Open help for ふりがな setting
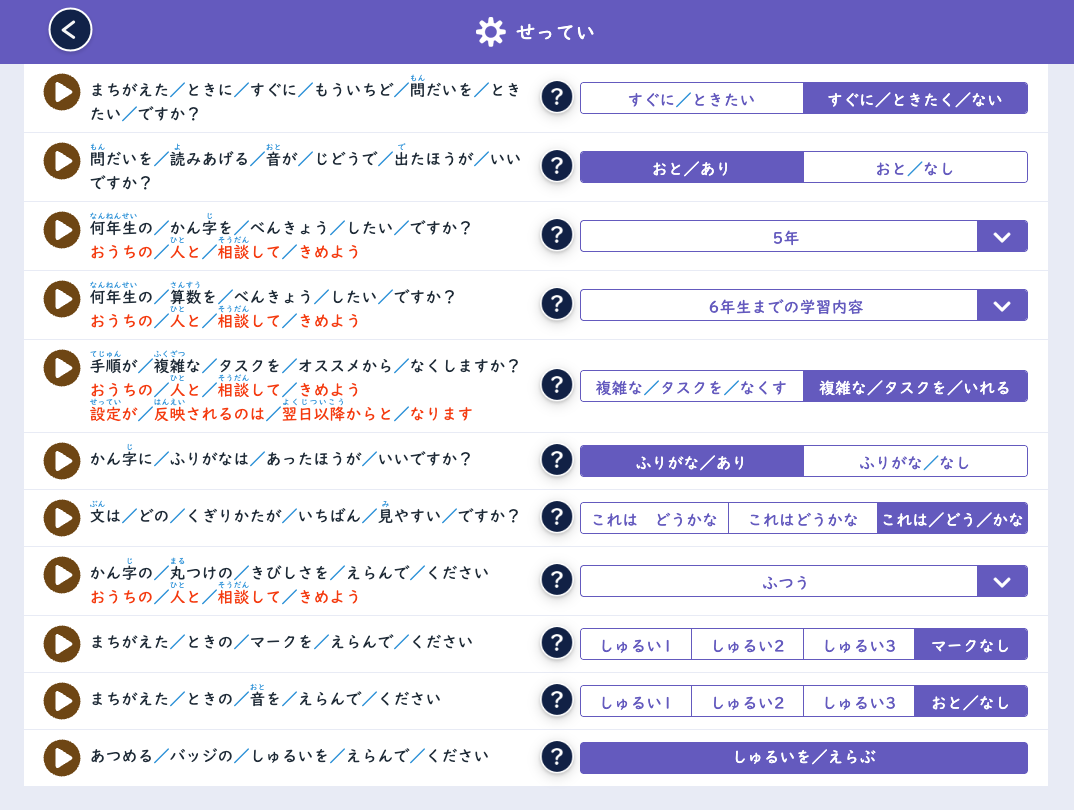The height and width of the screenshot is (810, 1074). [557, 460]
